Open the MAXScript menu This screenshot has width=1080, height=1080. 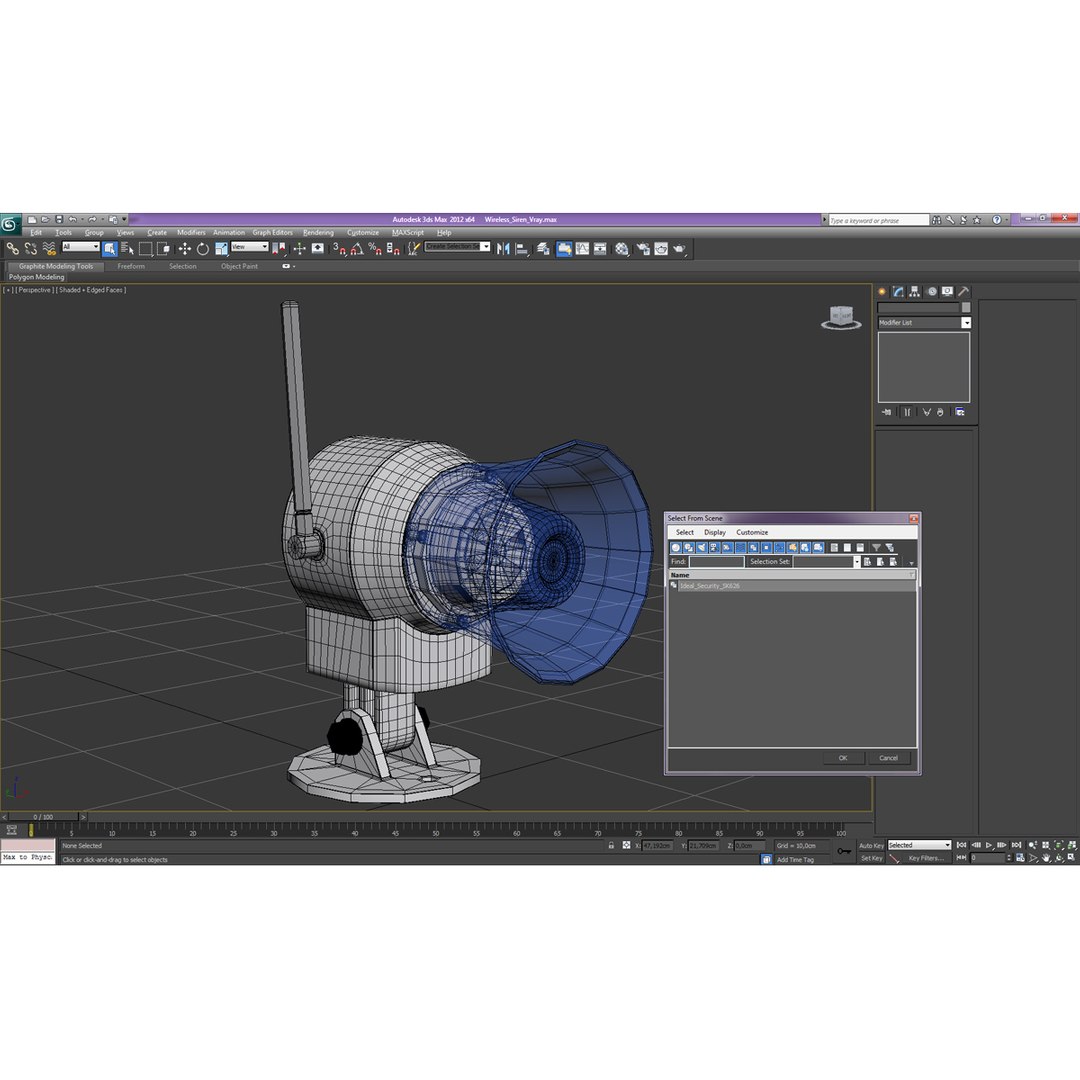pyautogui.click(x=408, y=233)
